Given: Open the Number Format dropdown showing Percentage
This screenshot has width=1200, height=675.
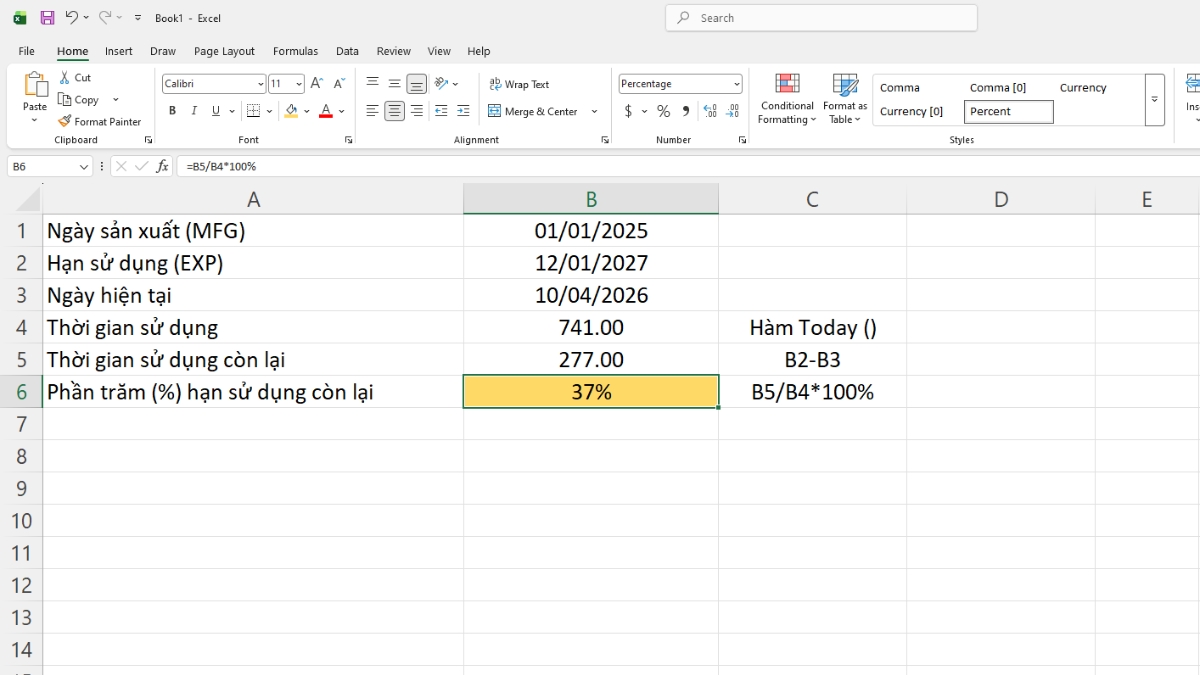Looking at the screenshot, I should point(680,83).
